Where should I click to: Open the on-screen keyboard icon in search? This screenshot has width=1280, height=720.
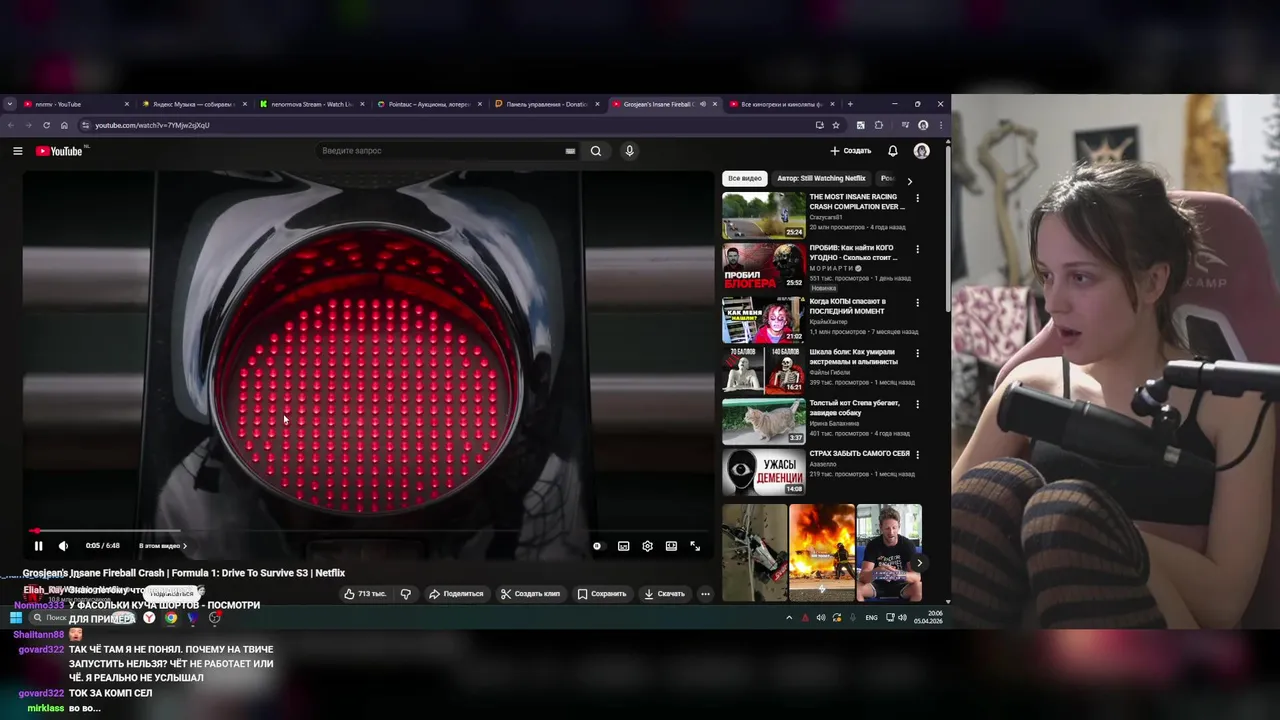pyautogui.click(x=570, y=151)
